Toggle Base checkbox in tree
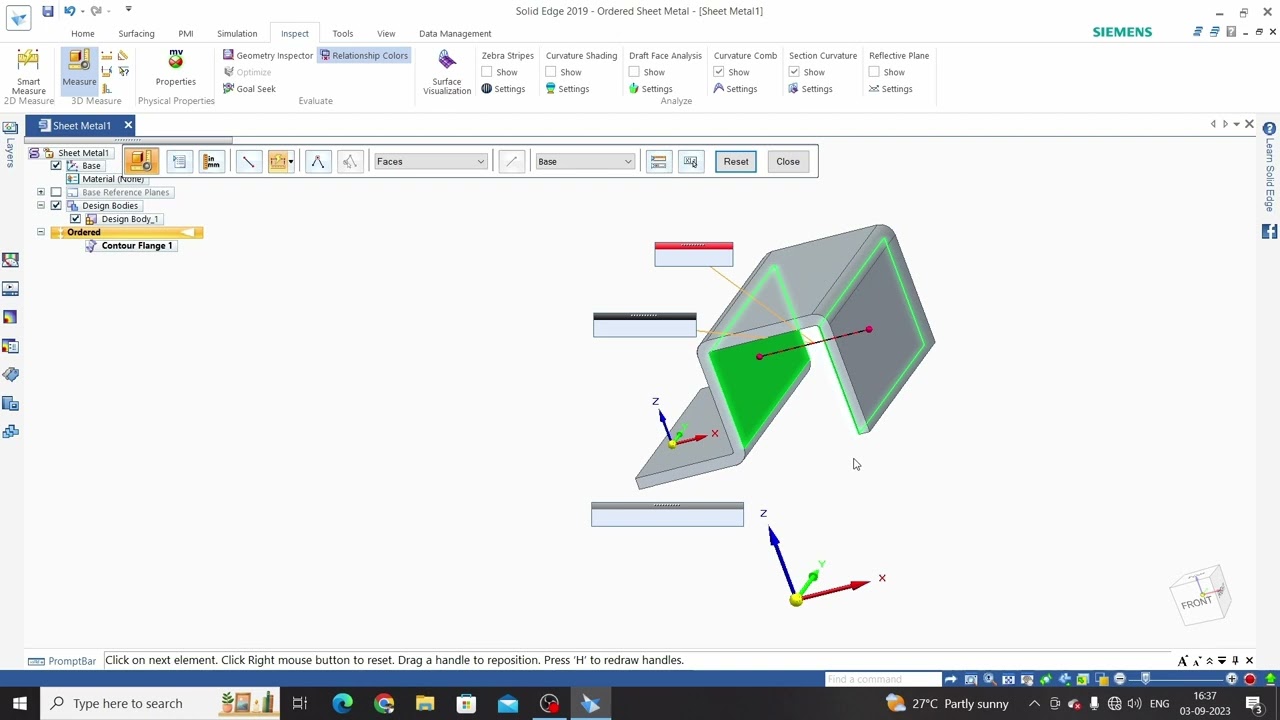Screen dimensions: 1280x720 pyautogui.click(x=56, y=165)
